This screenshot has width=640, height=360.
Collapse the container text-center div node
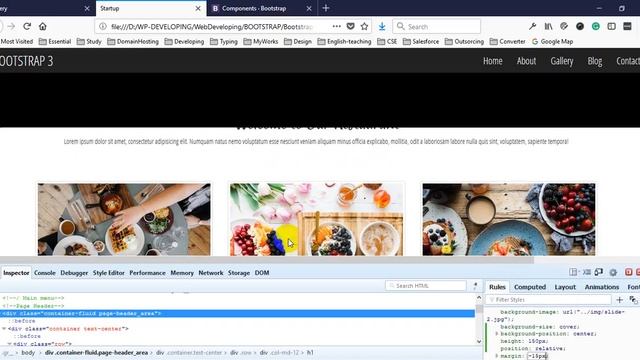coord(4,329)
